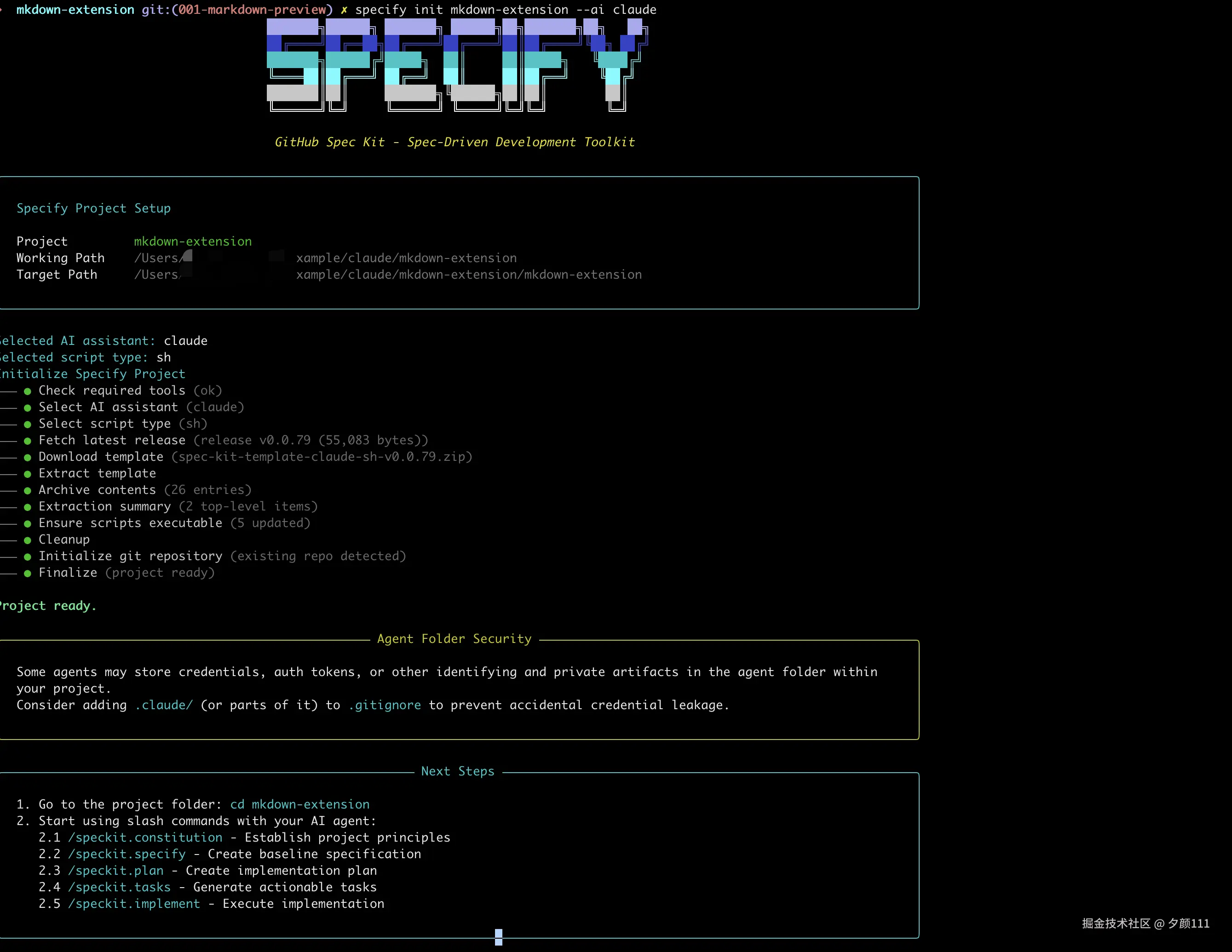
Task: Click the /speckit.specify command text
Action: point(127,854)
